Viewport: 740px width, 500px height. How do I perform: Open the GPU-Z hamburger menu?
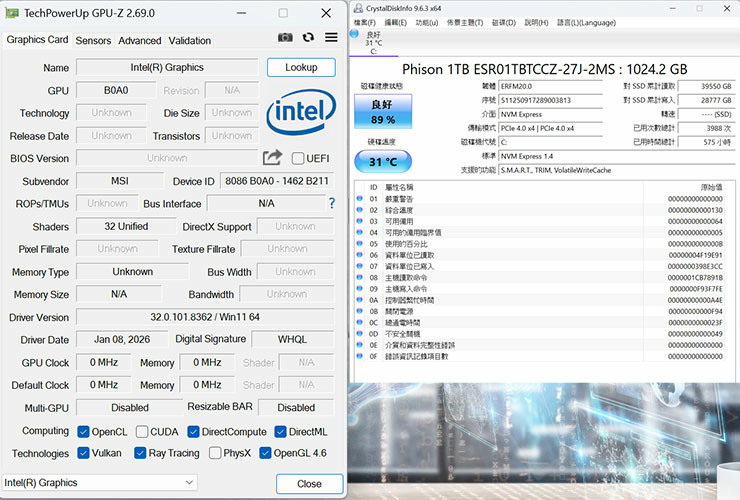pos(331,37)
